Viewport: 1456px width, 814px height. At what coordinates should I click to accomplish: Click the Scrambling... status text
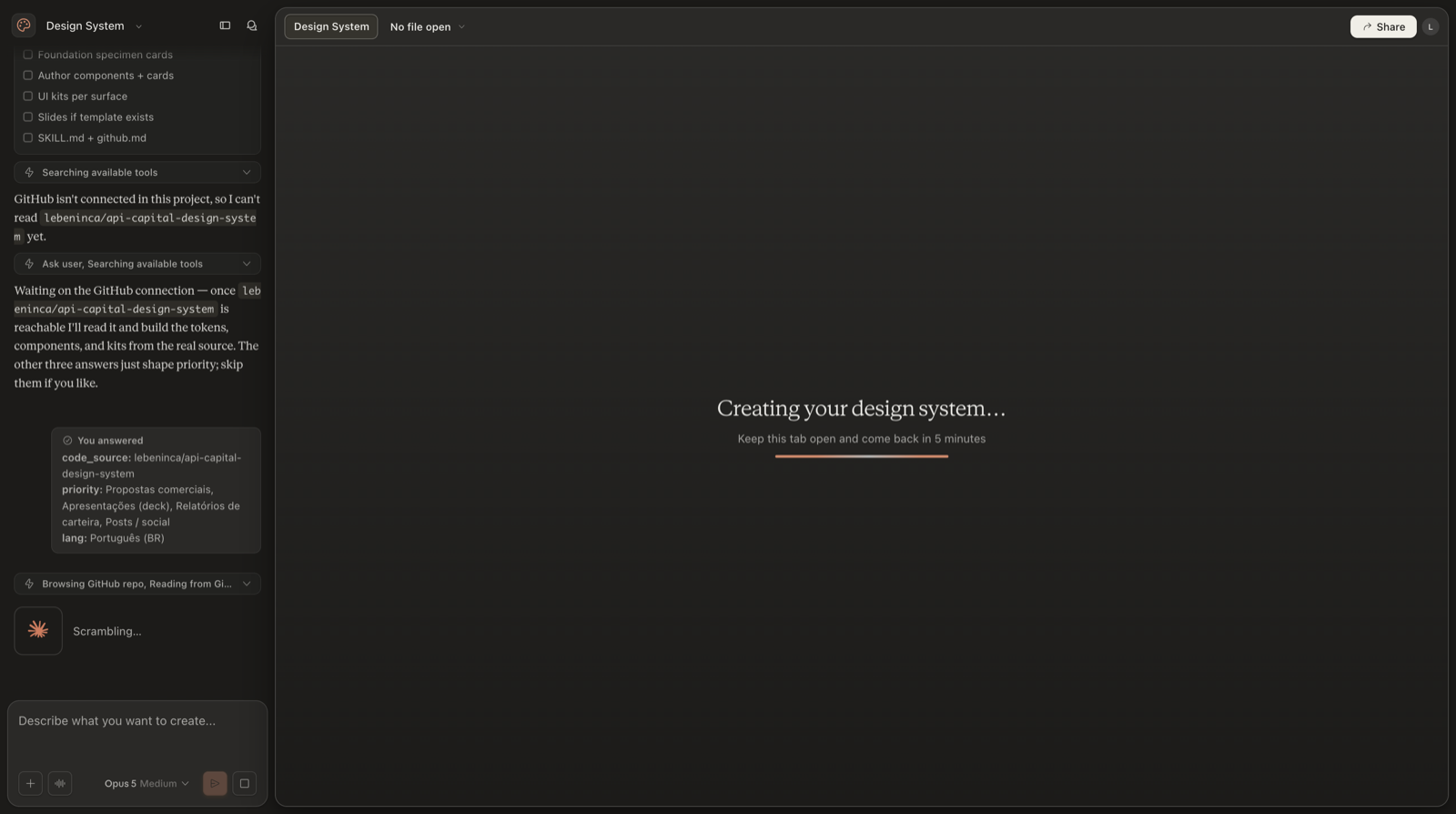pyautogui.click(x=107, y=631)
